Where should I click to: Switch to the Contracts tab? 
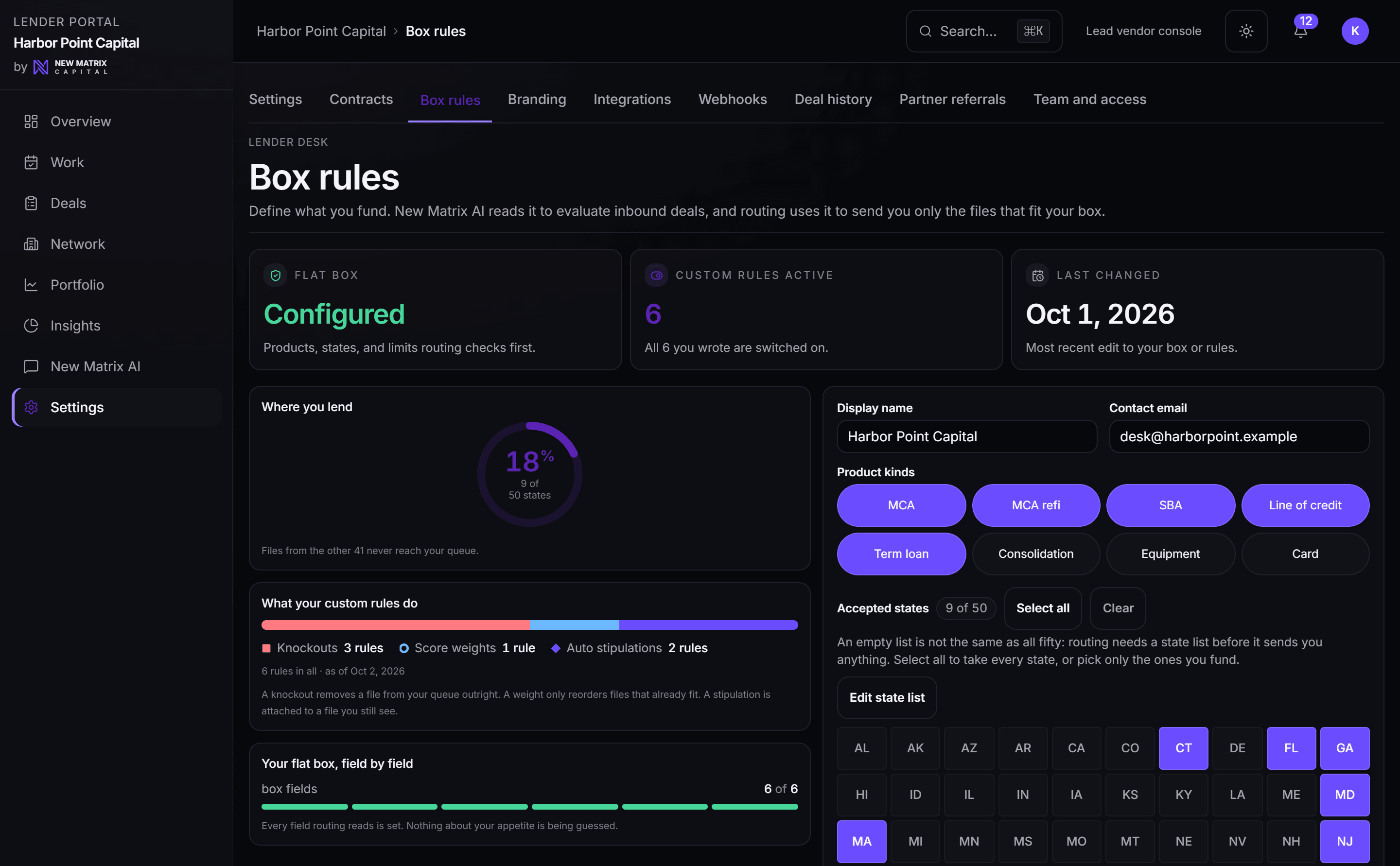pyautogui.click(x=361, y=100)
